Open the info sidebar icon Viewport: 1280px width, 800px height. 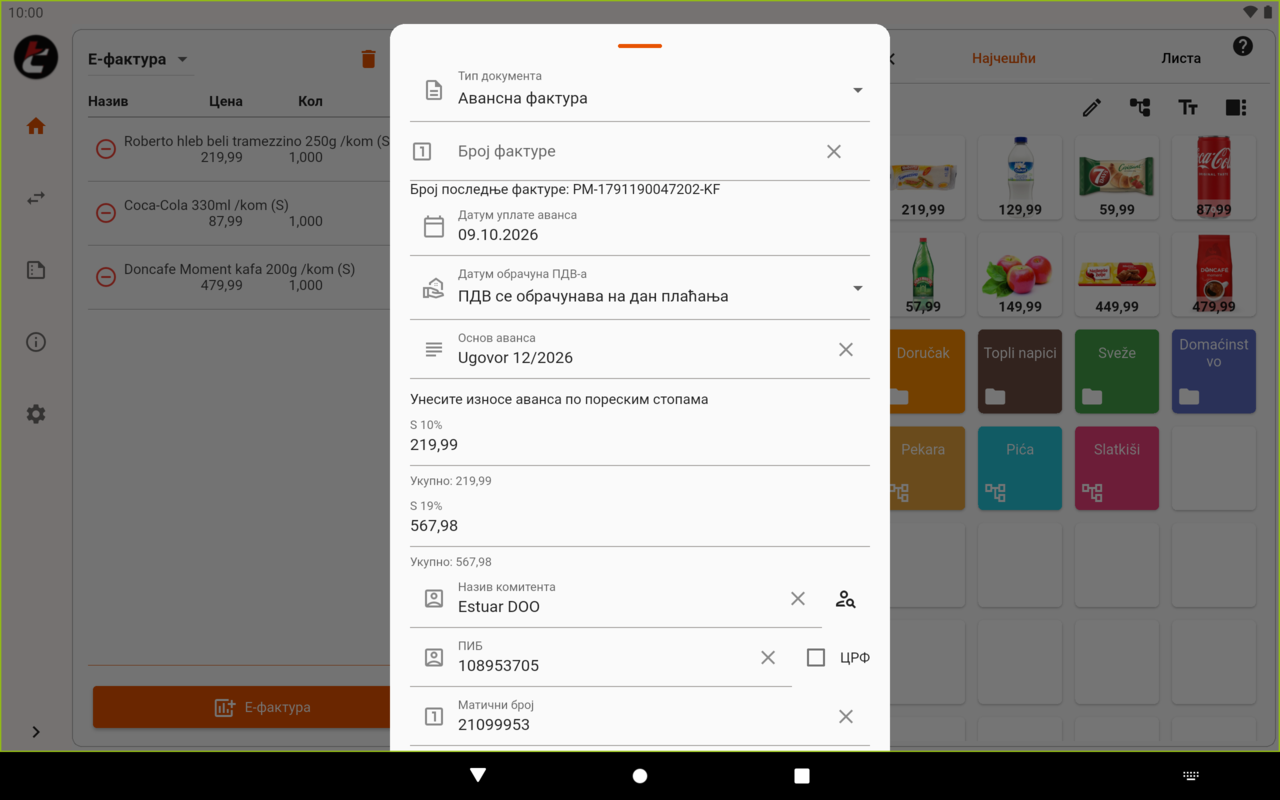coord(36,342)
